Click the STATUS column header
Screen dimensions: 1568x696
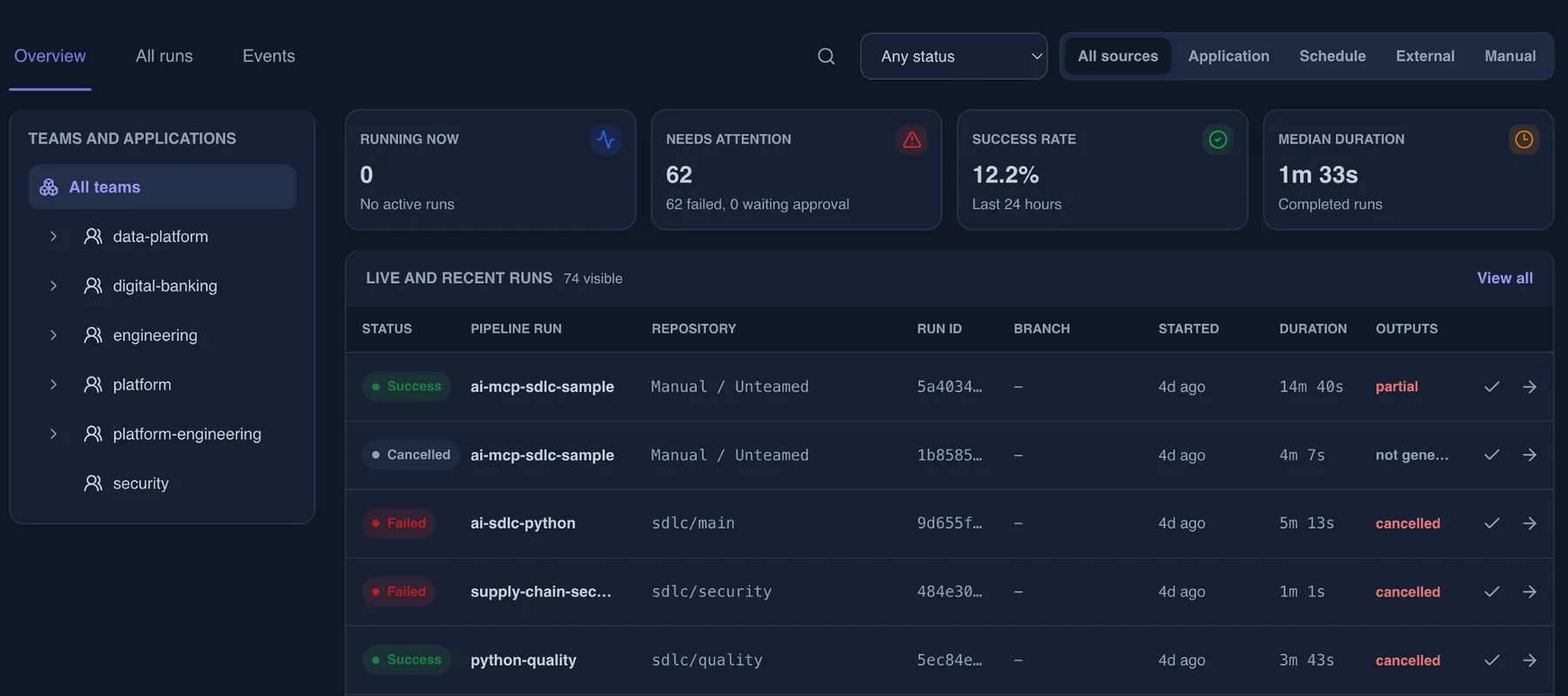(387, 329)
